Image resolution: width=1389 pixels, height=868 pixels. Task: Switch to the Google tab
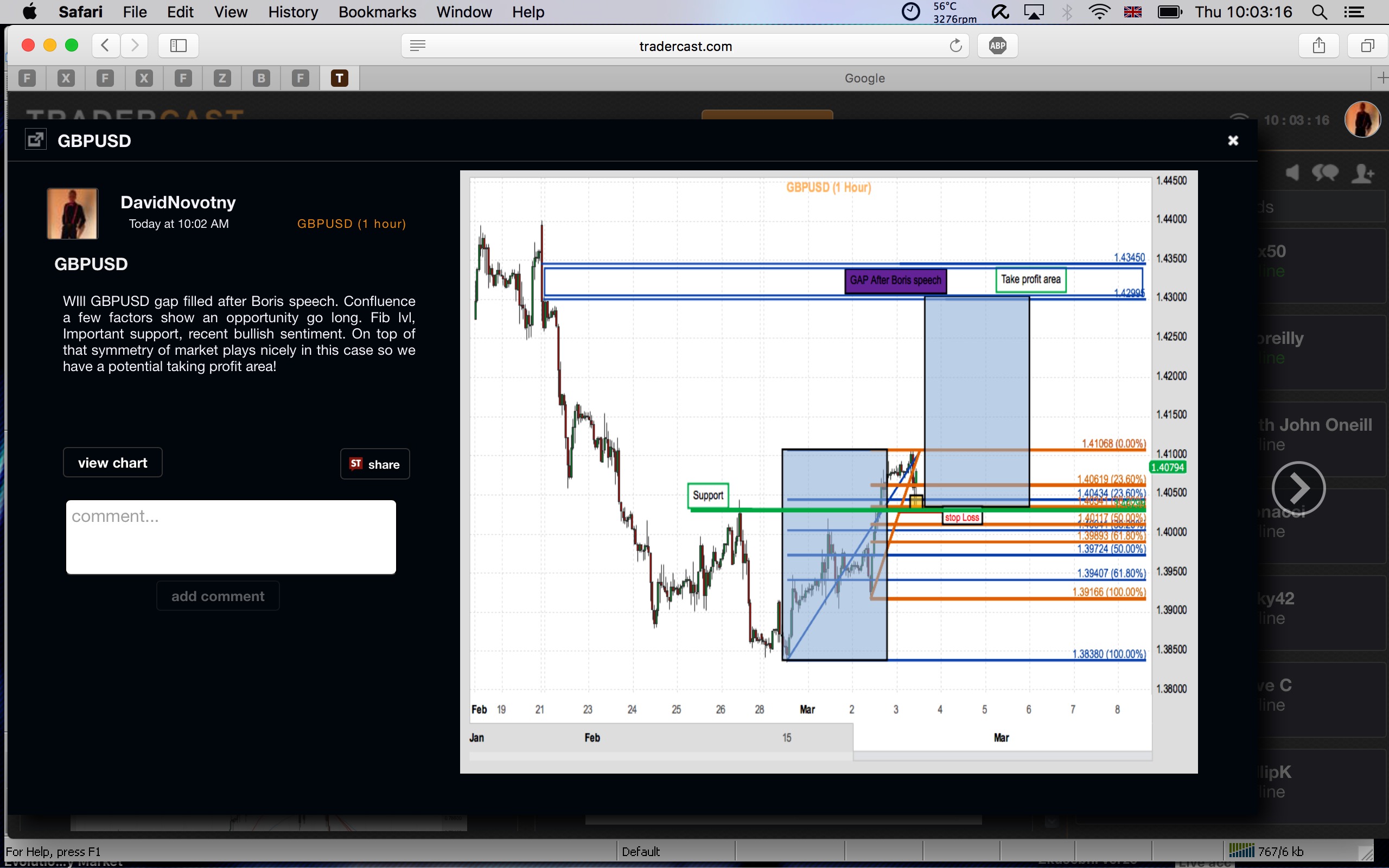[x=864, y=78]
